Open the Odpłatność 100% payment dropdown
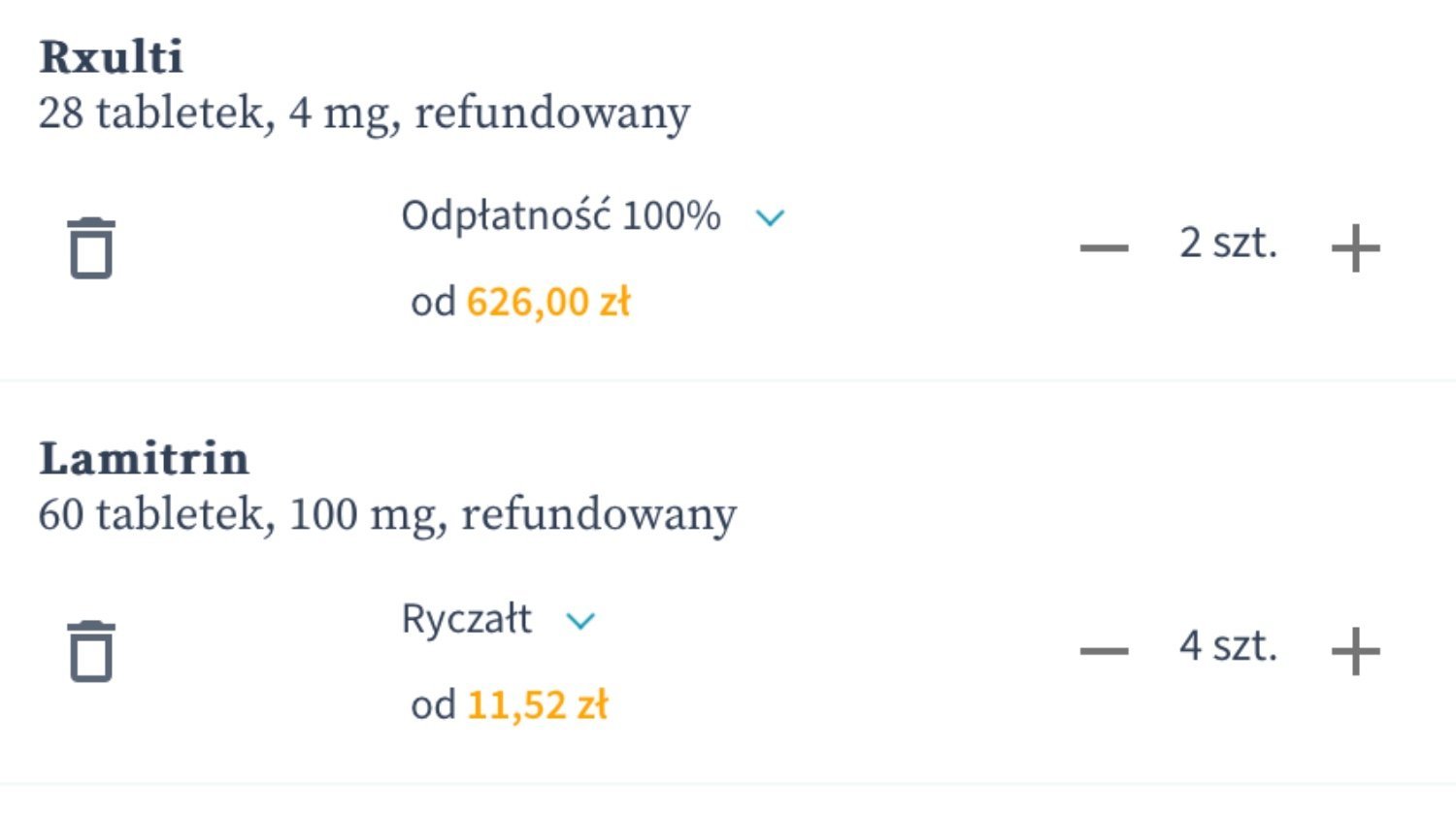The image size is (1456, 815). (x=561, y=216)
